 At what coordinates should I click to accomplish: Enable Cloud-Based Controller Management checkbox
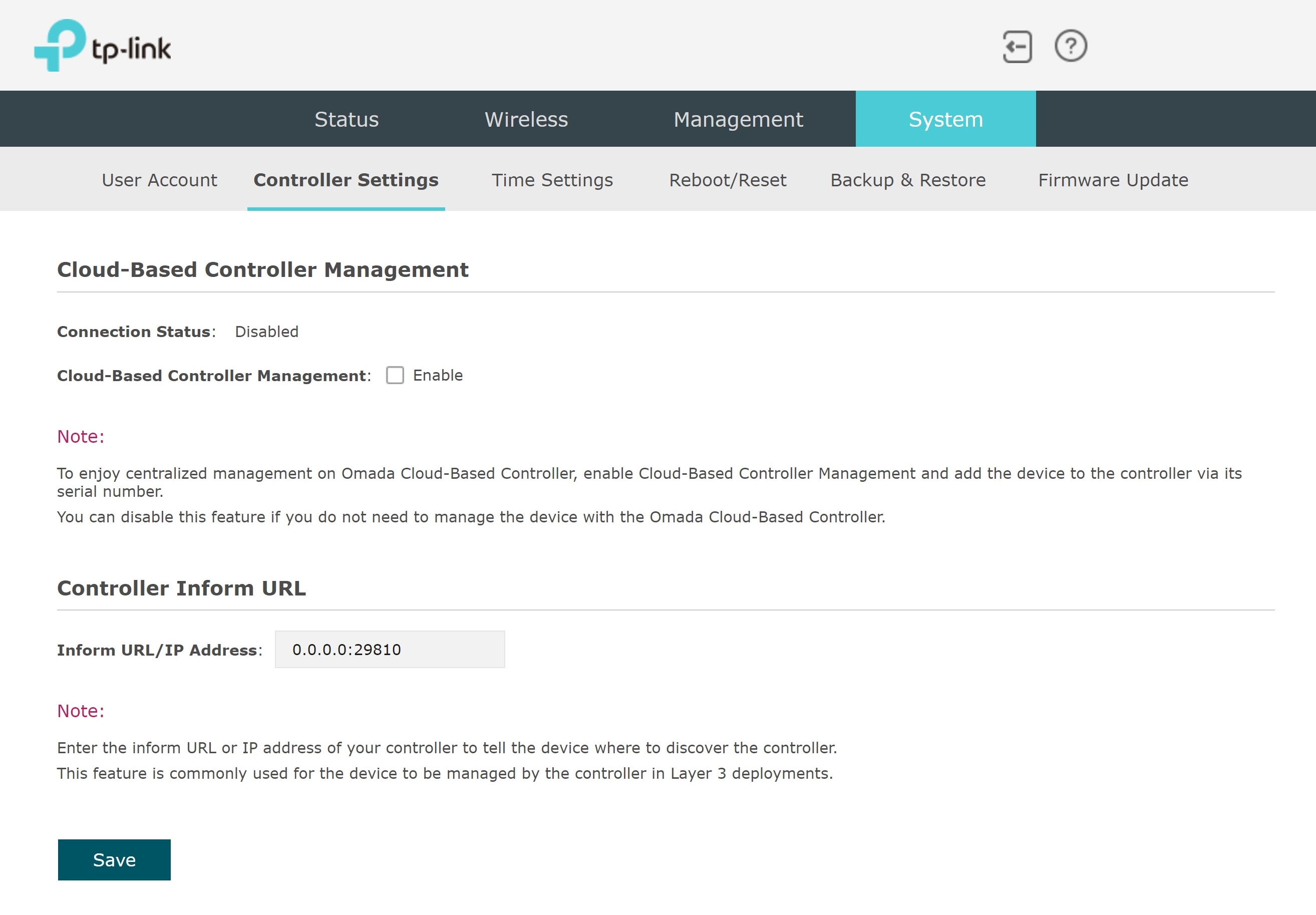(x=395, y=375)
